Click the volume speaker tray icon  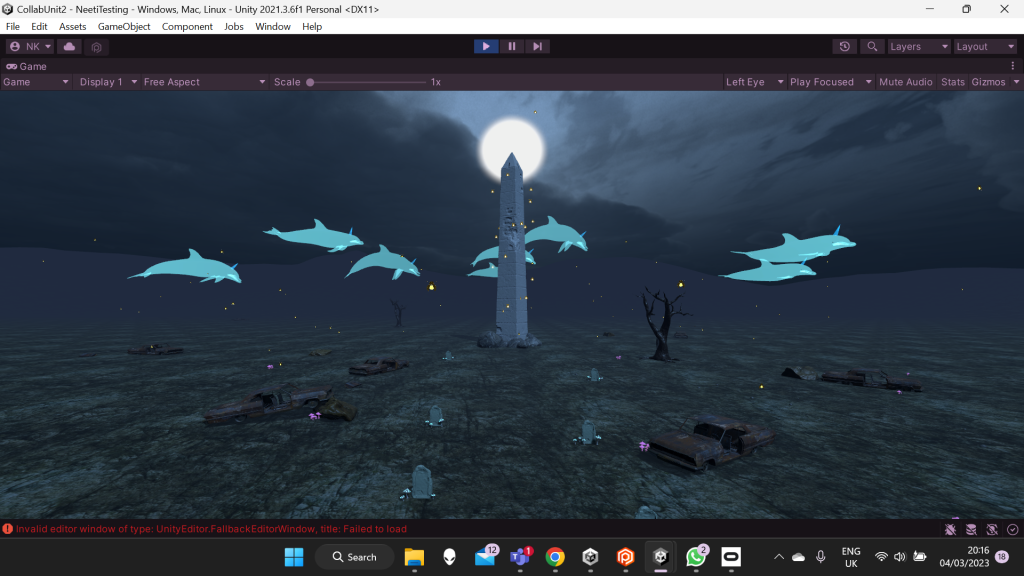pyautogui.click(x=900, y=557)
